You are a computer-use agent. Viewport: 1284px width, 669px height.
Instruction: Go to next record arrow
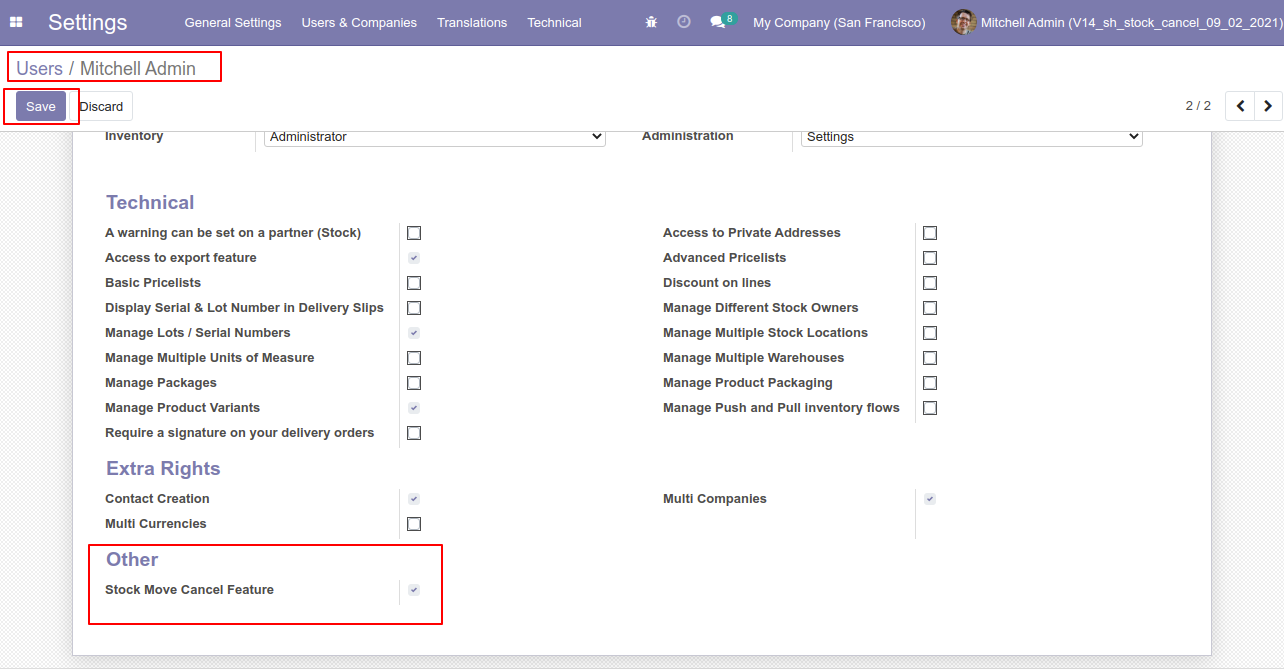coord(1269,106)
